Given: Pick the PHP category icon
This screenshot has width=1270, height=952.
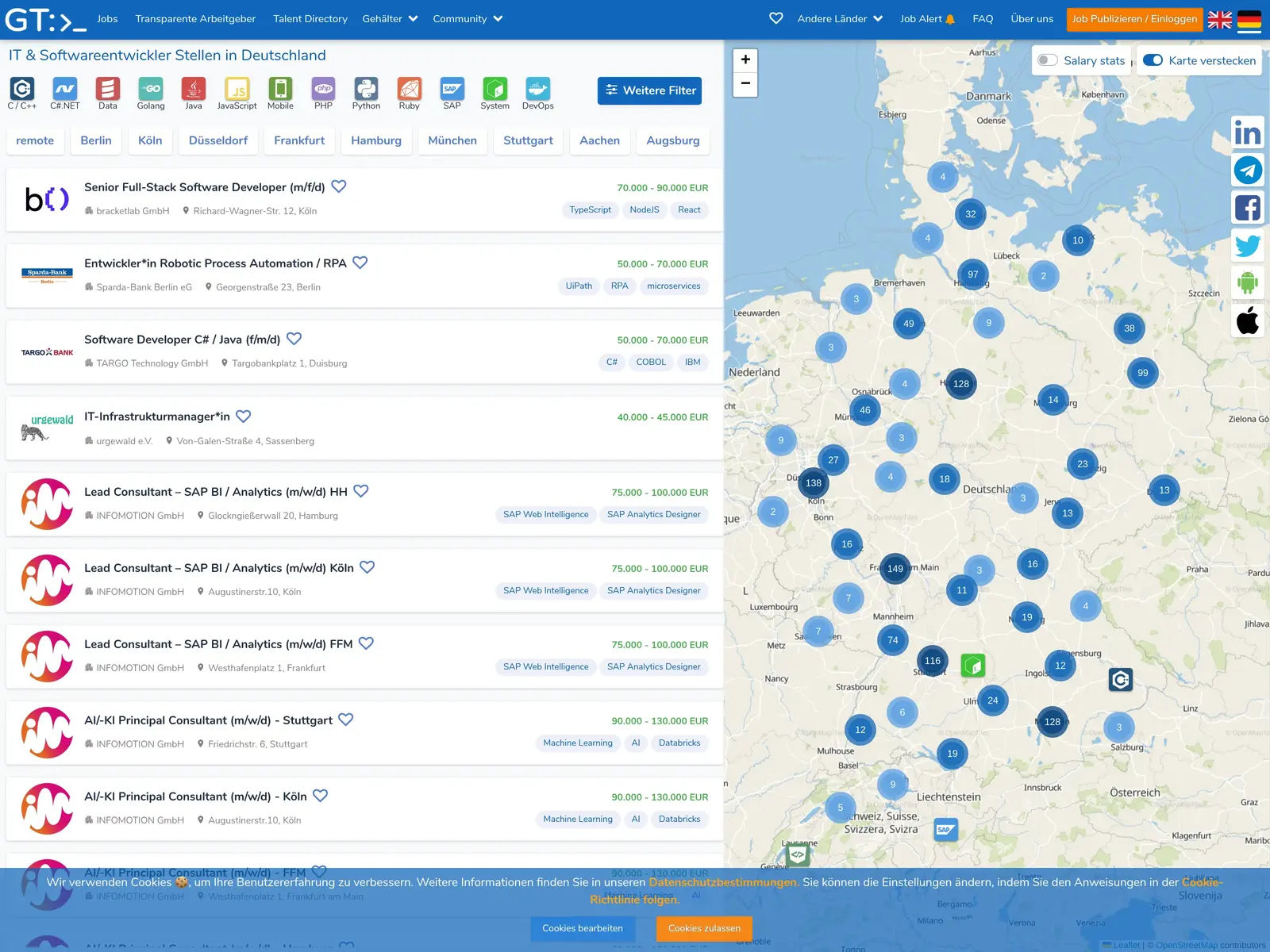Looking at the screenshot, I should (x=323, y=89).
